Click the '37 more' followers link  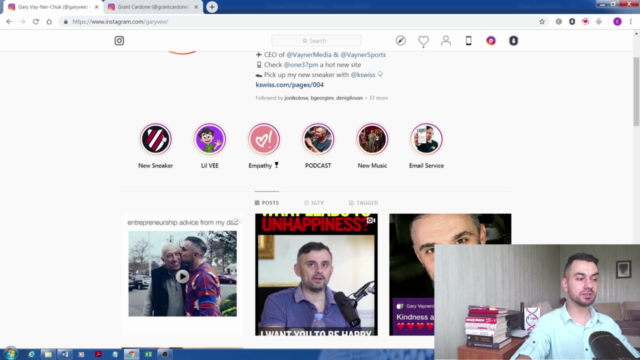378,98
